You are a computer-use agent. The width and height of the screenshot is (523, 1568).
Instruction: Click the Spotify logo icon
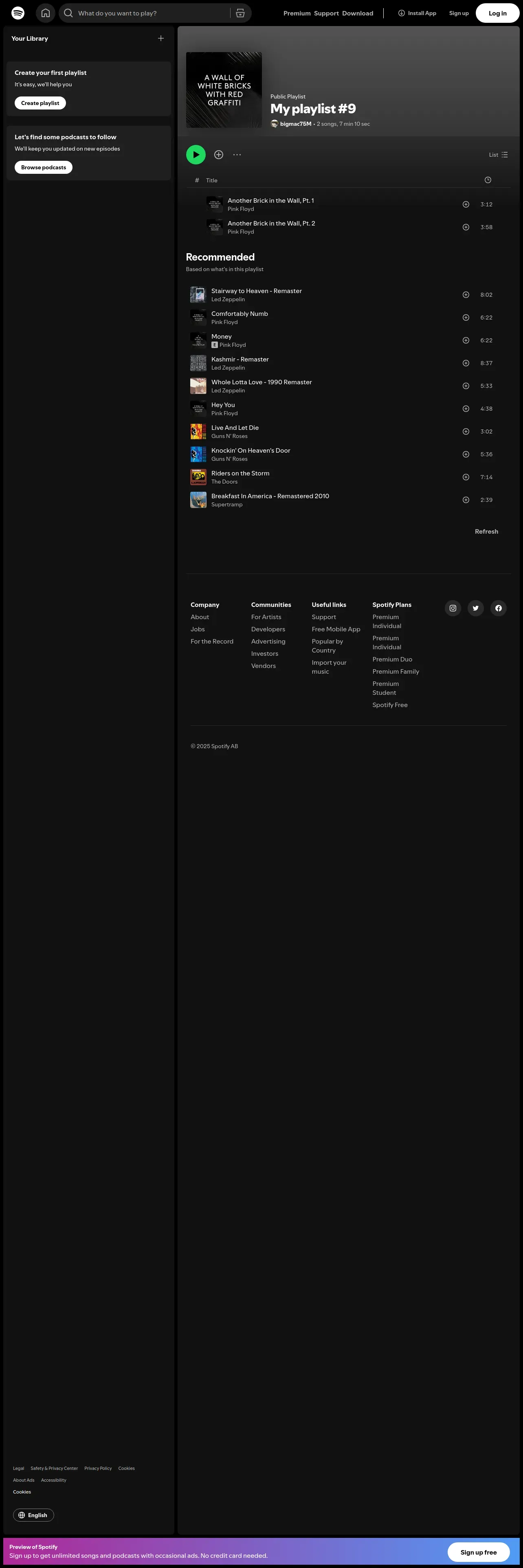tap(18, 13)
